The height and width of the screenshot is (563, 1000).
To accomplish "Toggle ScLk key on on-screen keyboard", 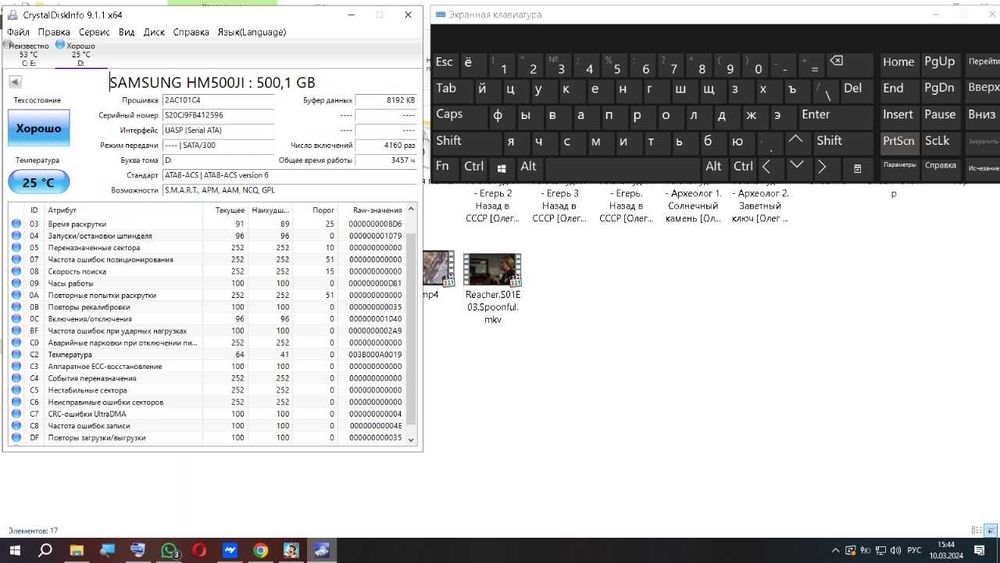I will (939, 142).
